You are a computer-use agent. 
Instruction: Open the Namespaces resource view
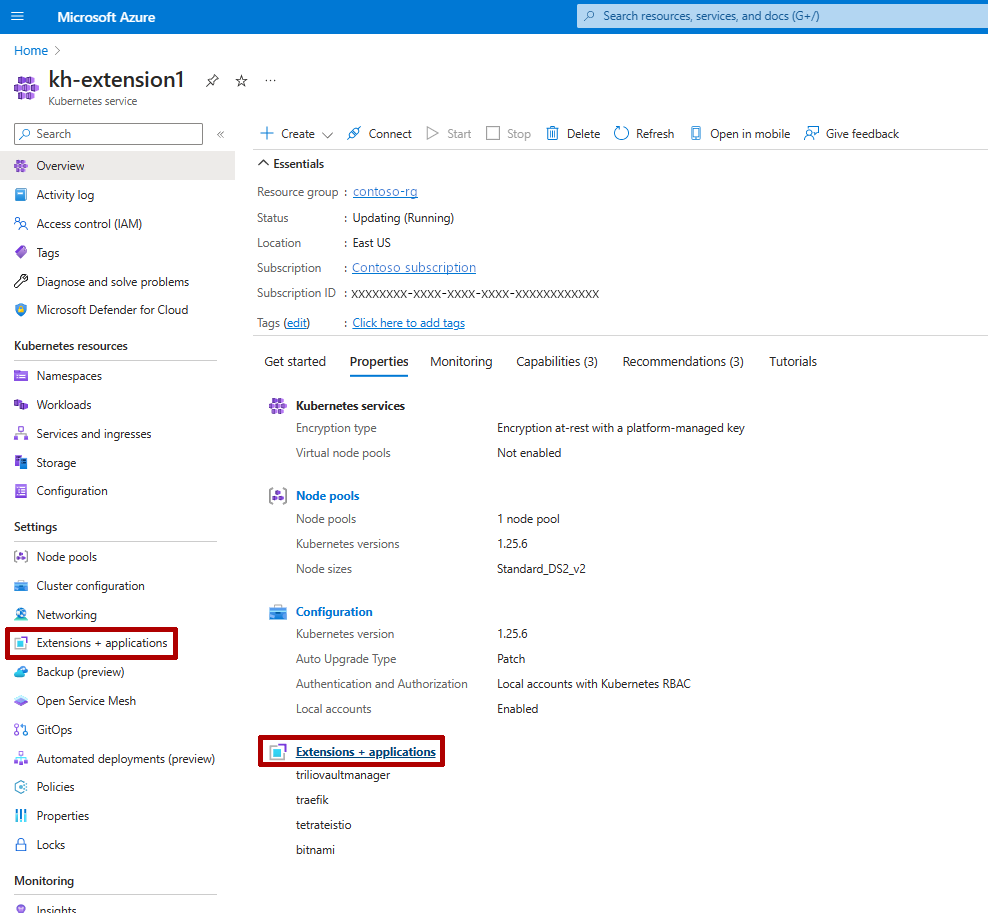click(66, 375)
